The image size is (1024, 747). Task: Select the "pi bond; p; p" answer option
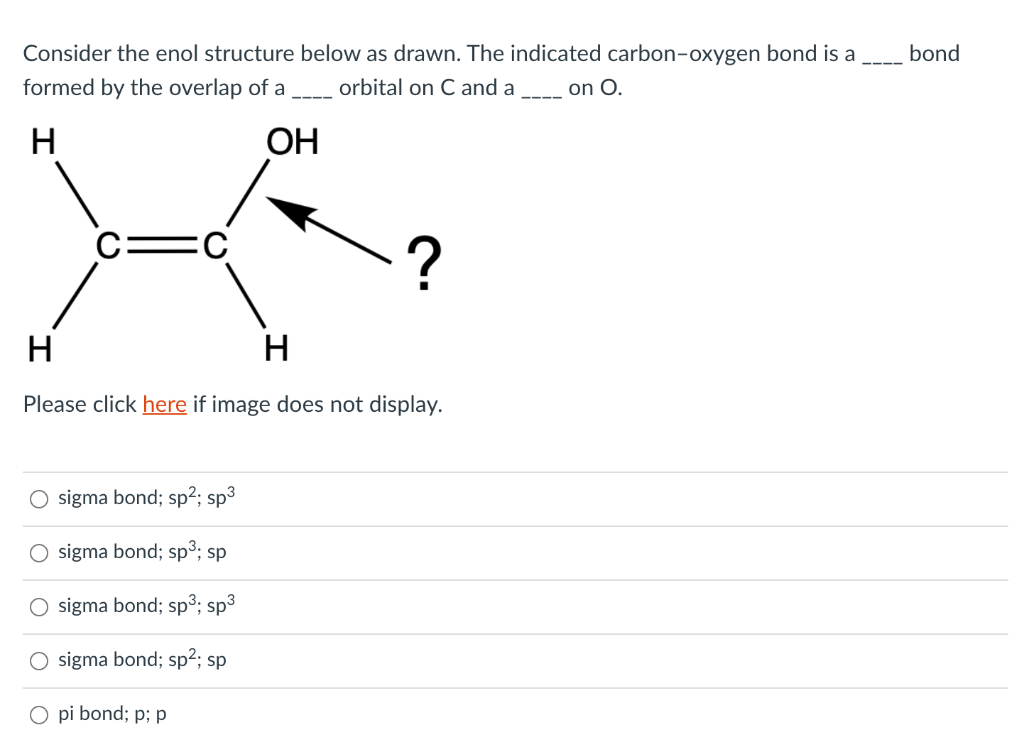tap(38, 713)
